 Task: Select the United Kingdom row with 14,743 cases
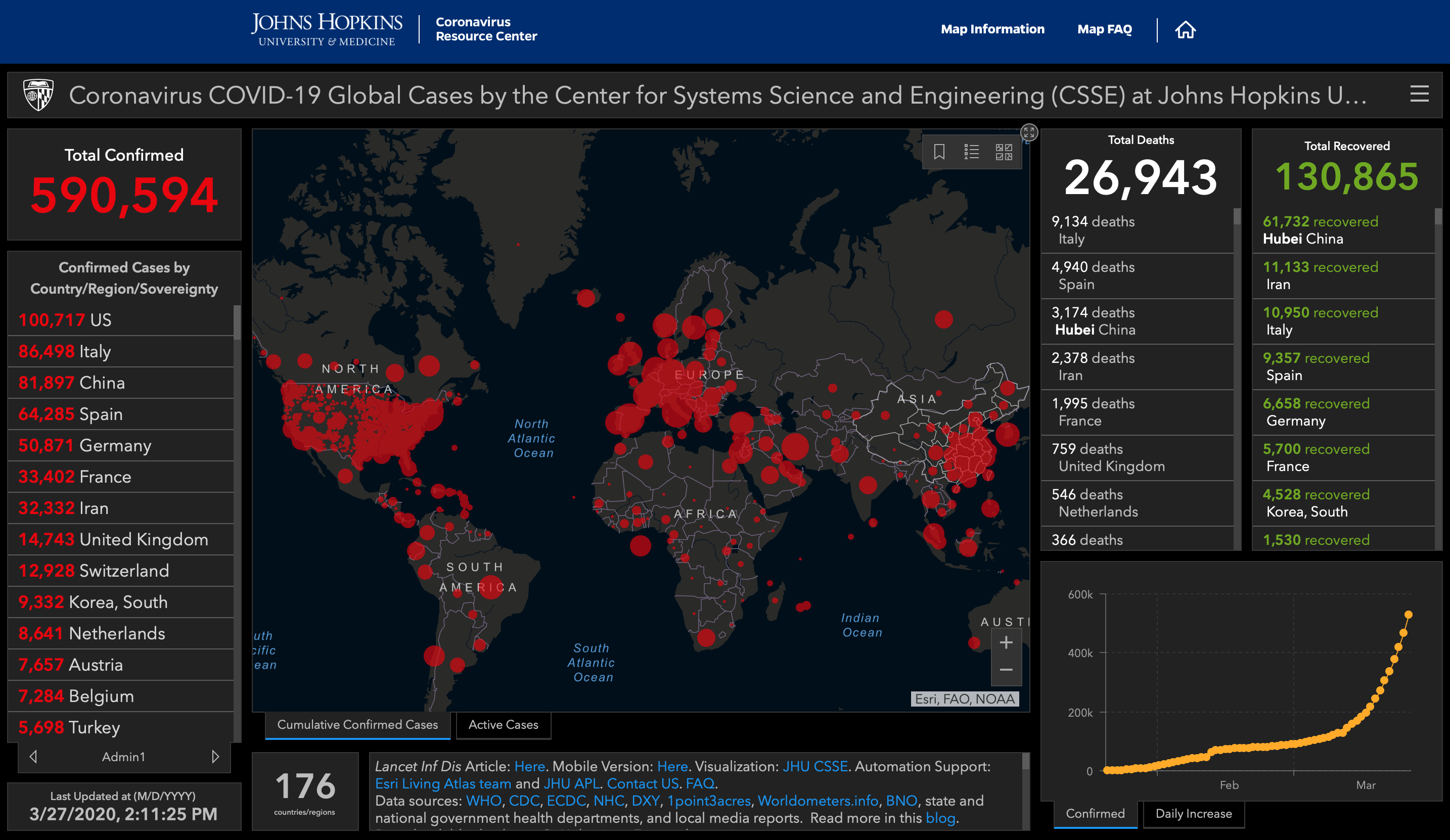click(x=121, y=540)
